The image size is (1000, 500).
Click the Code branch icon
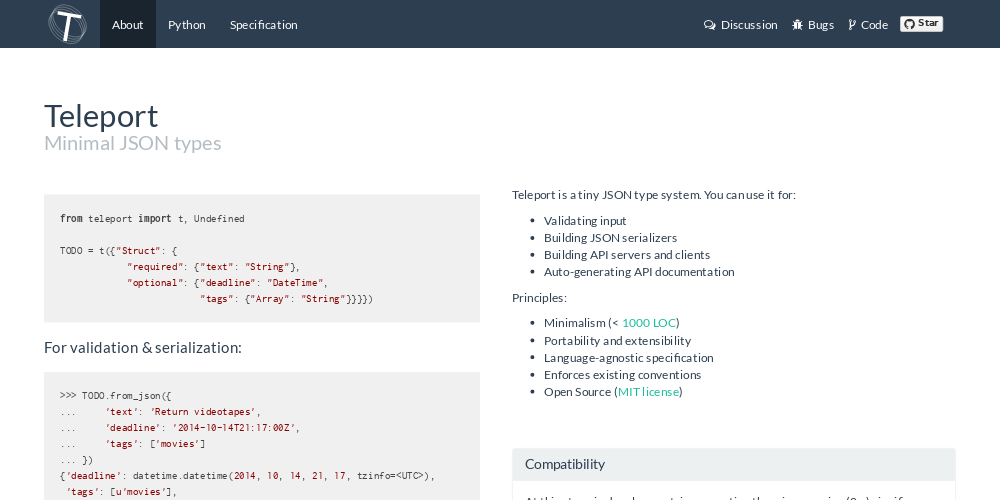pos(852,25)
